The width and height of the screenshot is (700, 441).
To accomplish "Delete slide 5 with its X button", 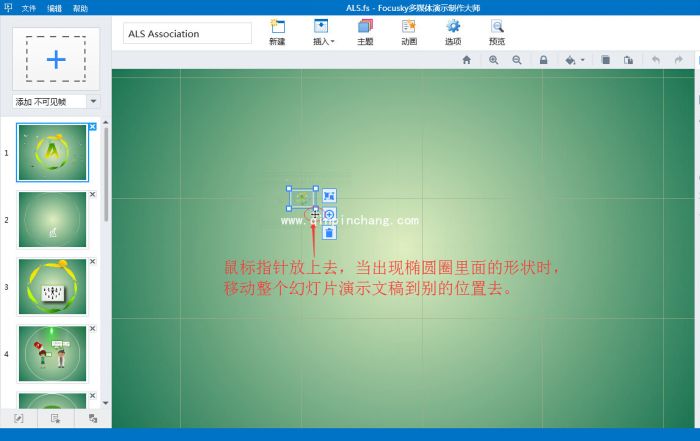I will 92,395.
